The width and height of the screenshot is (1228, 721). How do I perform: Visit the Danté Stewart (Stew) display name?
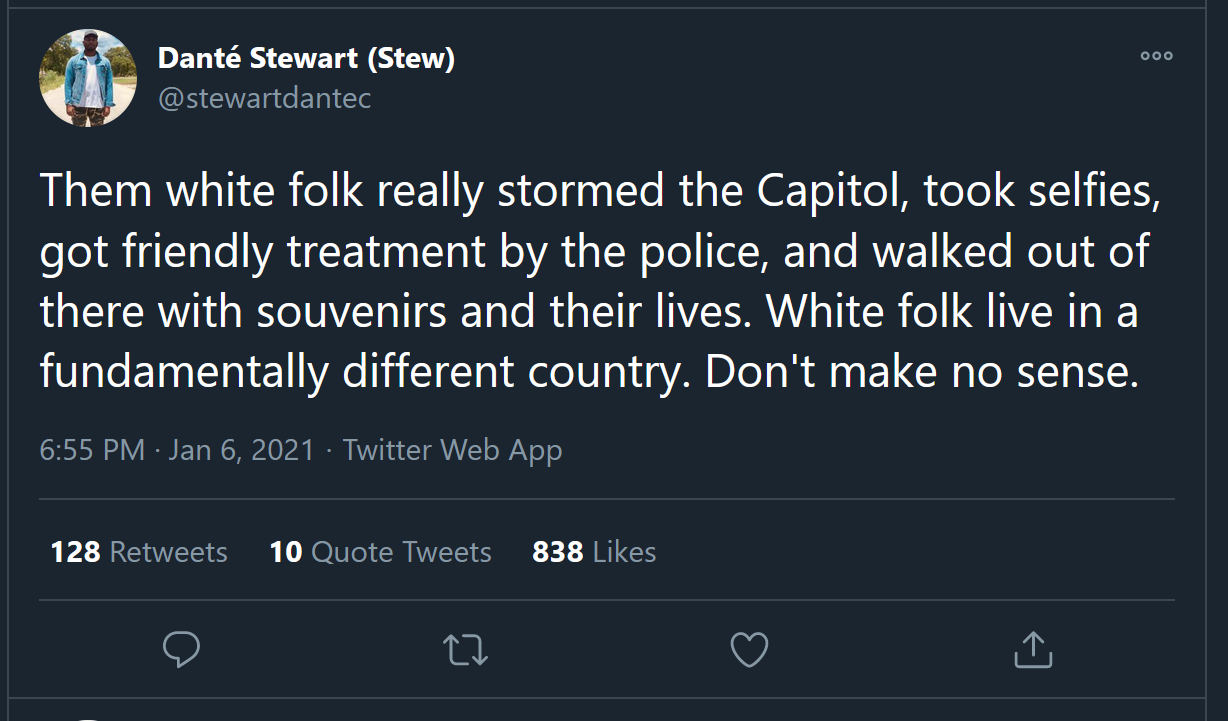306,59
